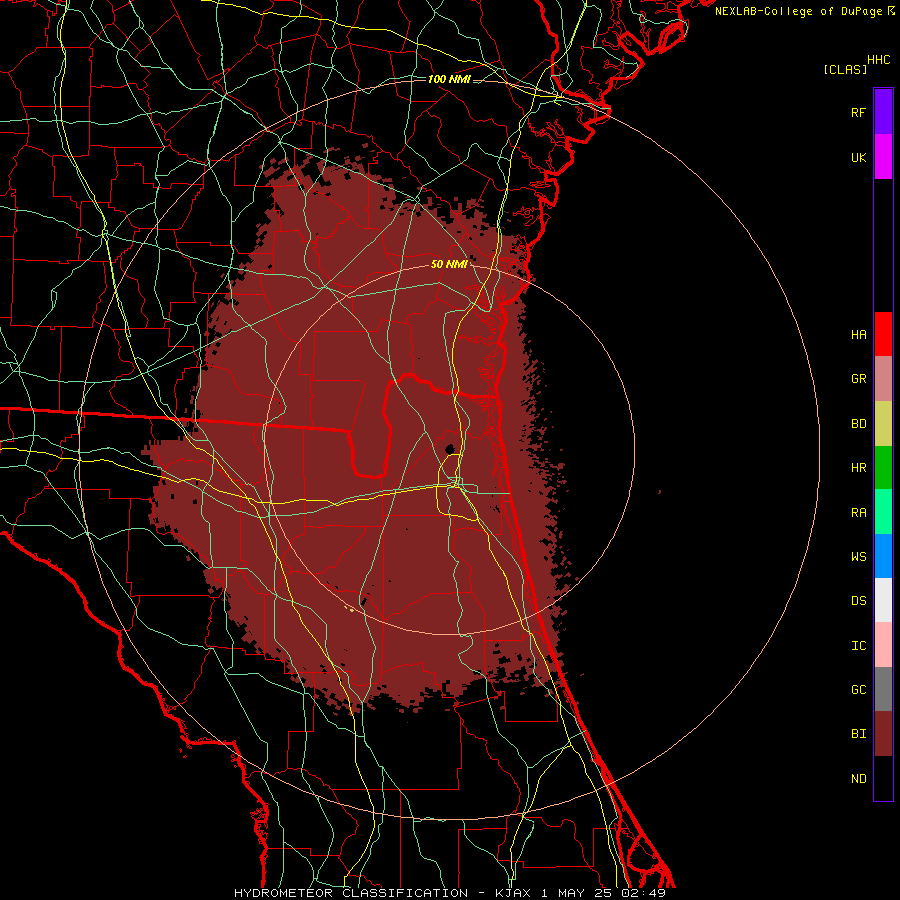Click the HA red legend swatch
The image size is (900, 900).
883,334
